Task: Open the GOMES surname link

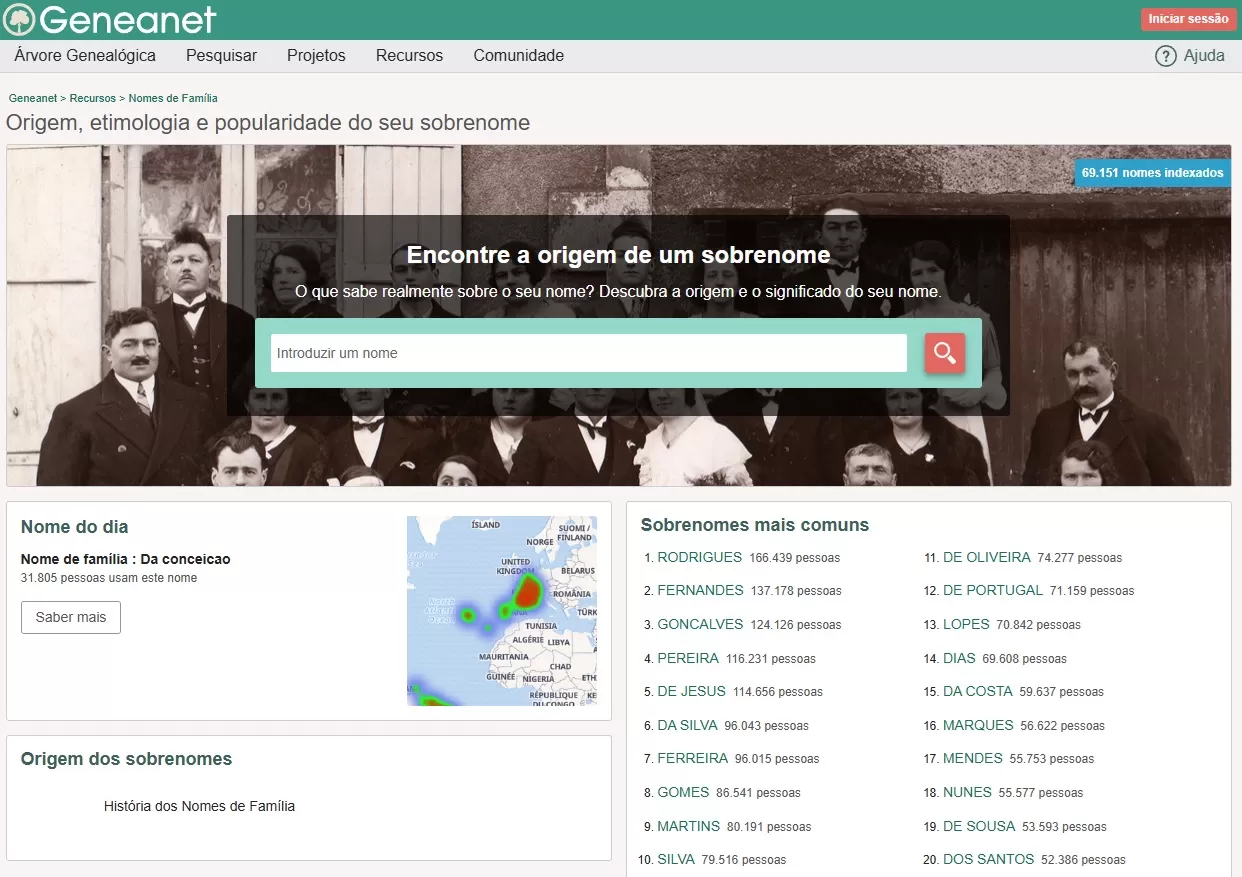Action: coord(683,792)
